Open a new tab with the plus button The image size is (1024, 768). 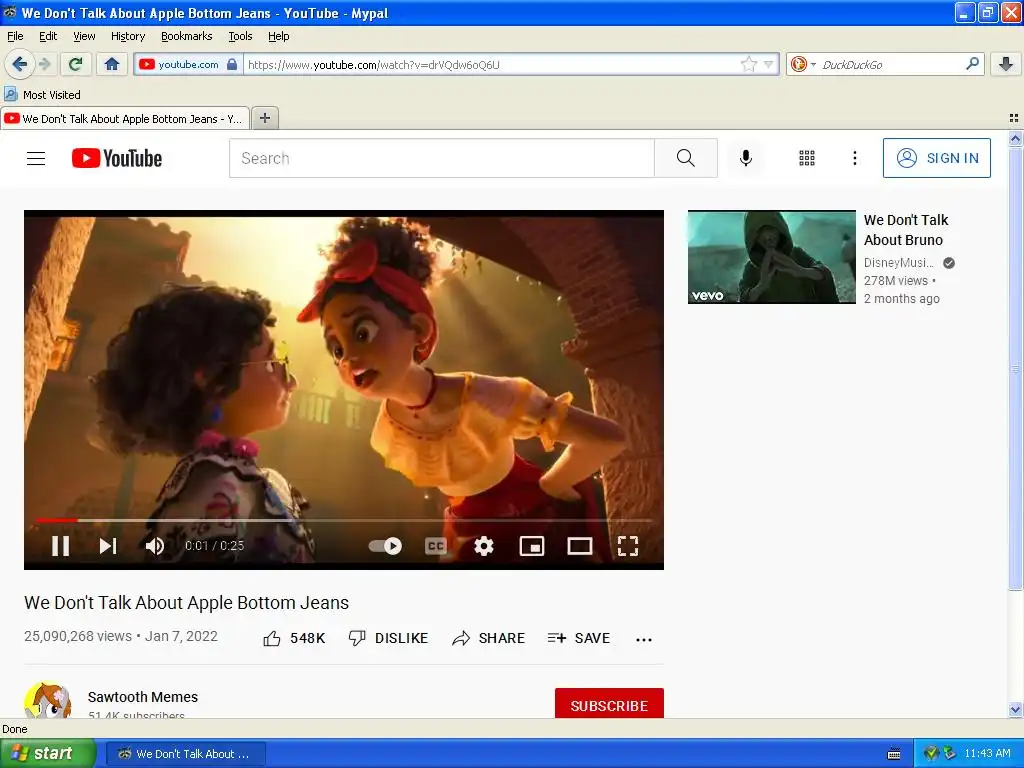[x=265, y=118]
